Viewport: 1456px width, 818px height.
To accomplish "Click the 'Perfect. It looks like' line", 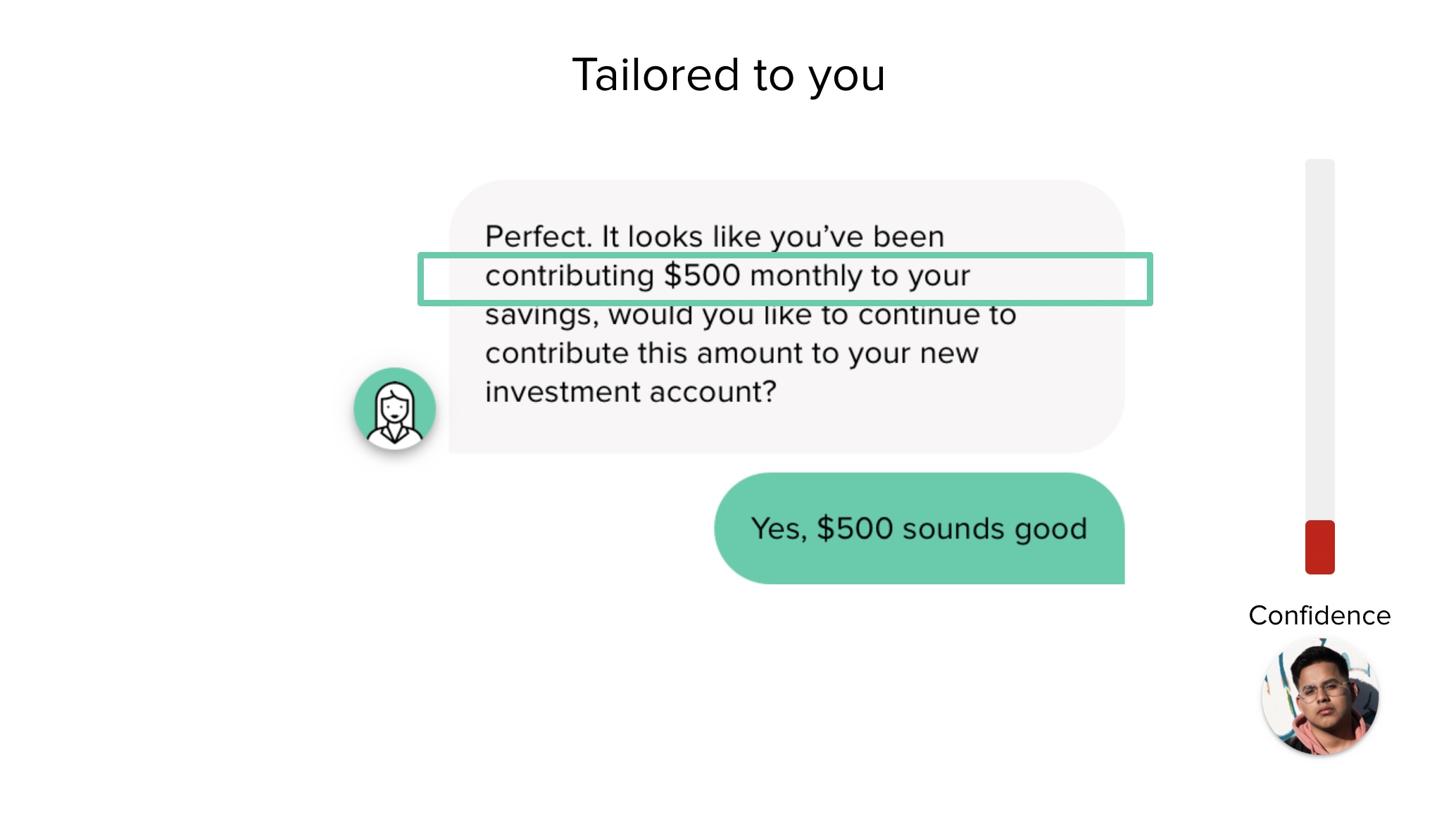I will 715,237.
